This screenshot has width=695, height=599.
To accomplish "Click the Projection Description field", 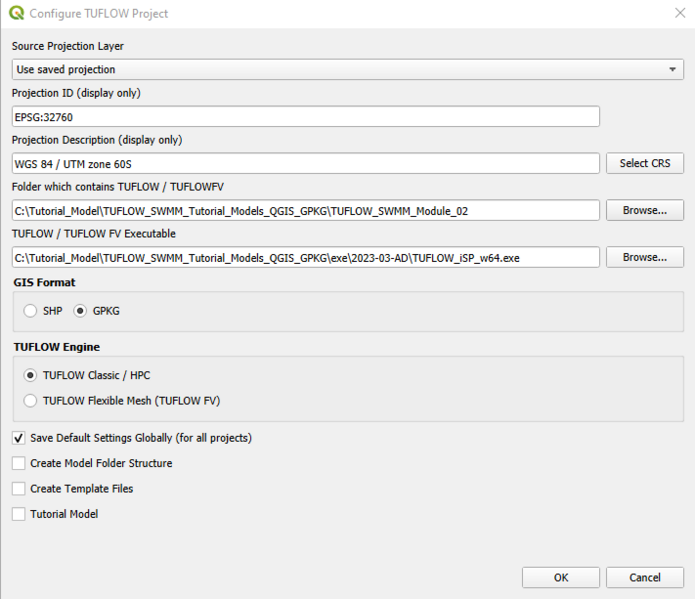I will [305, 163].
